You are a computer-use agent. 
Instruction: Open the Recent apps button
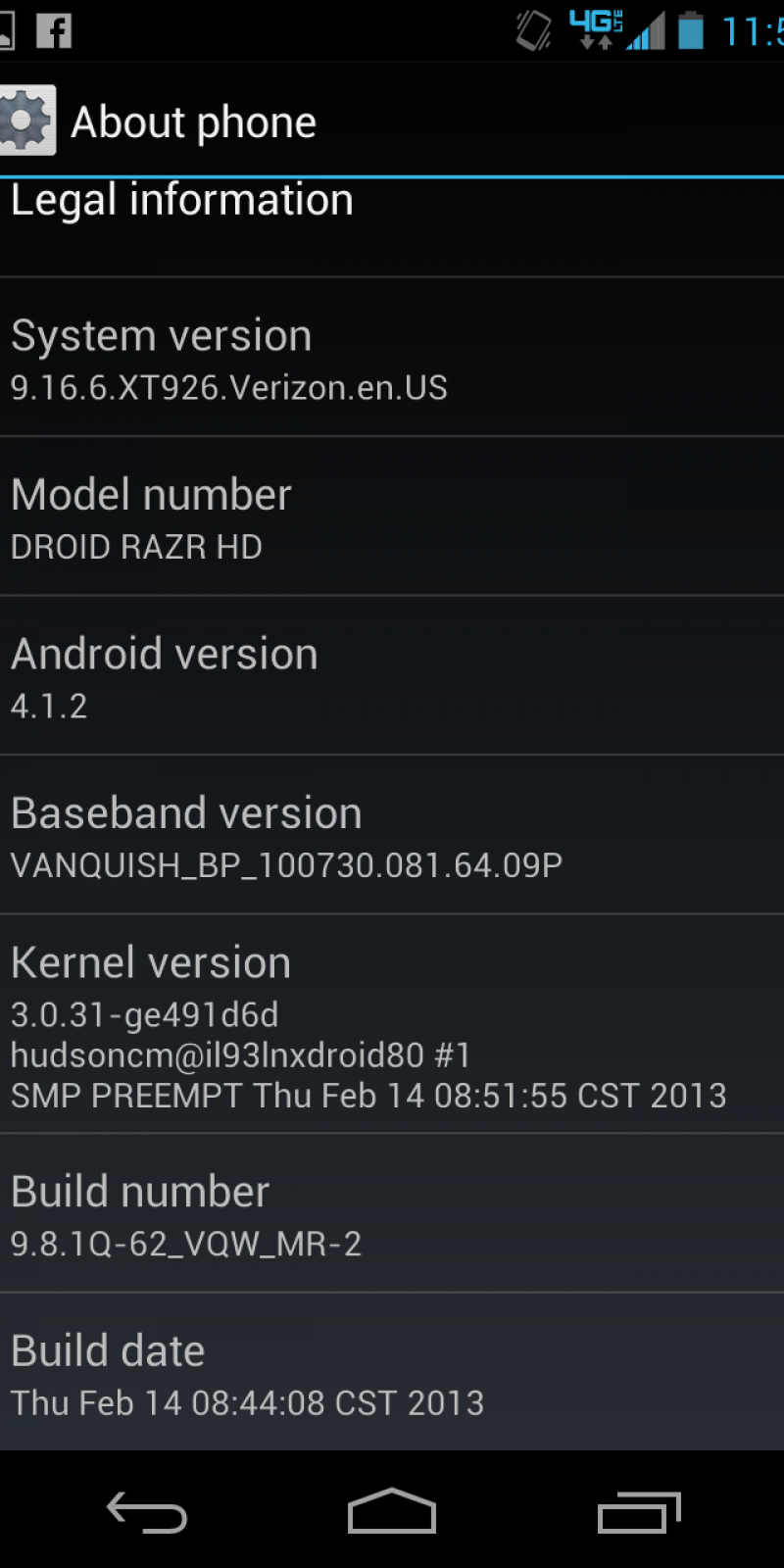coord(639,1512)
